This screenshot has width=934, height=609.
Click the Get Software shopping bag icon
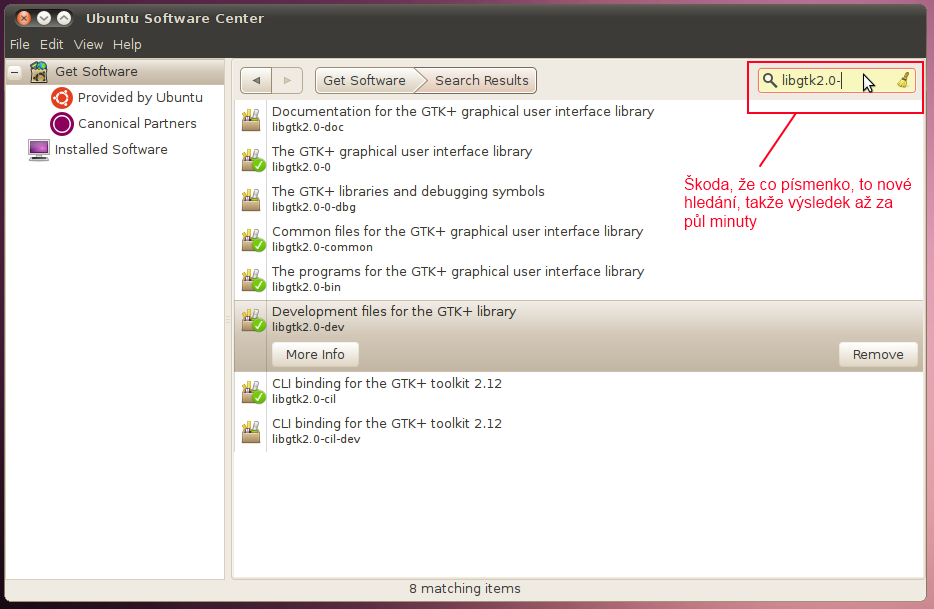coord(39,72)
